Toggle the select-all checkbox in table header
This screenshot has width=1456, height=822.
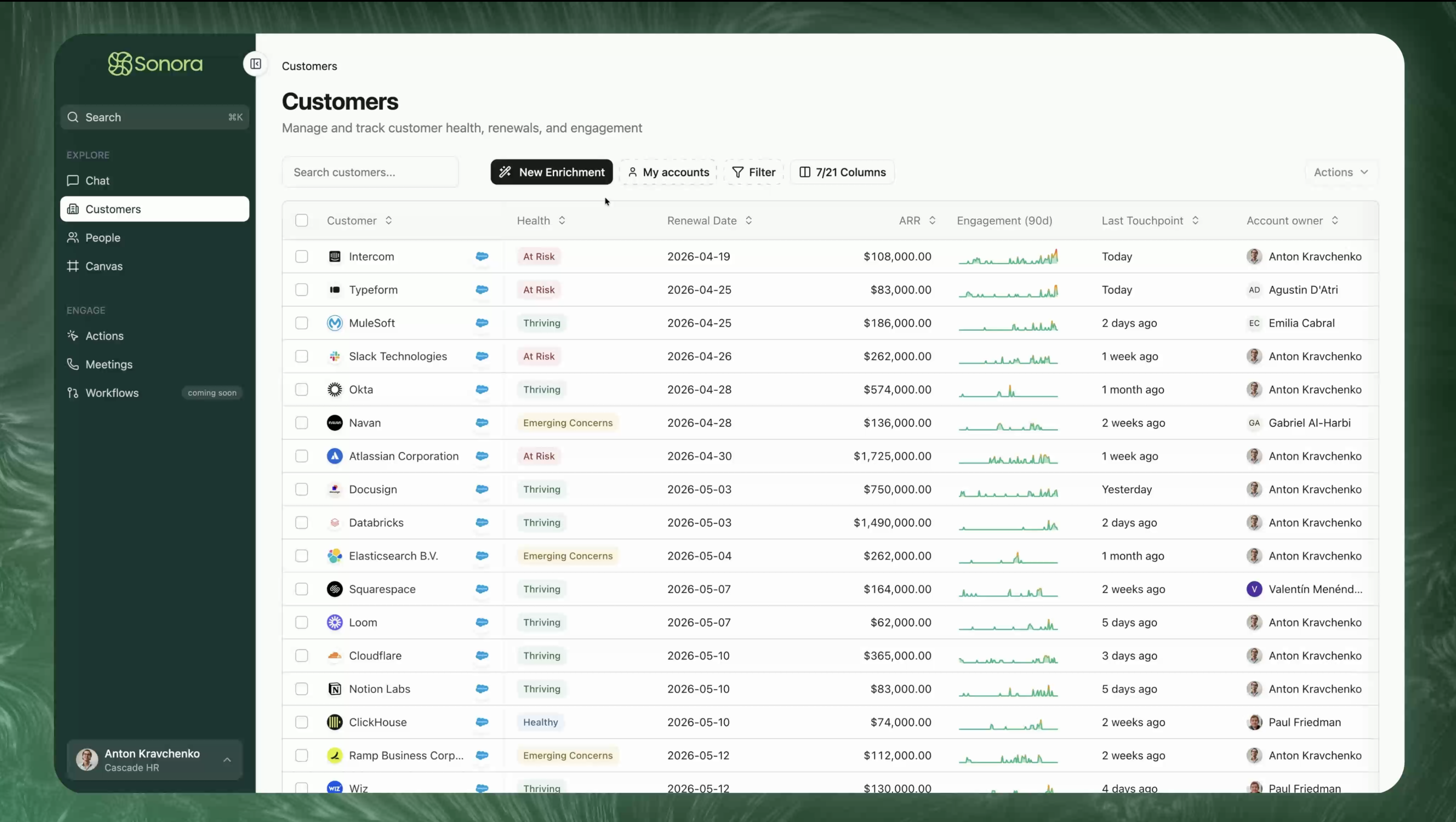tap(302, 220)
